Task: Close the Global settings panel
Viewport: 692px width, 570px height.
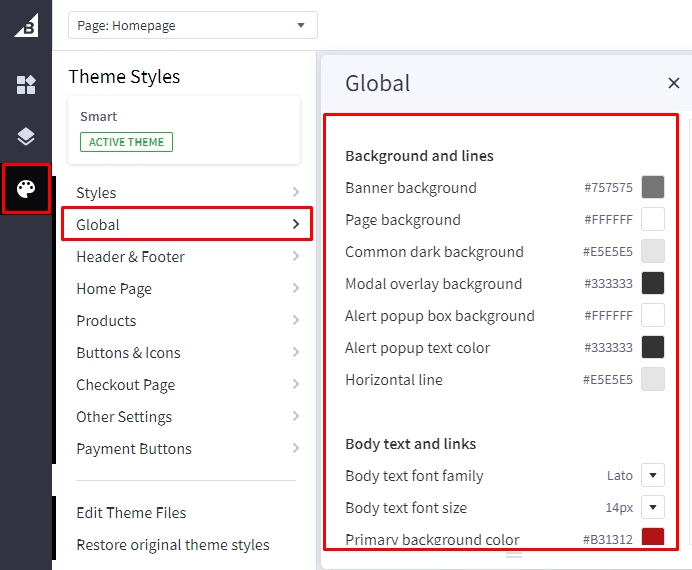Action: coord(673,83)
